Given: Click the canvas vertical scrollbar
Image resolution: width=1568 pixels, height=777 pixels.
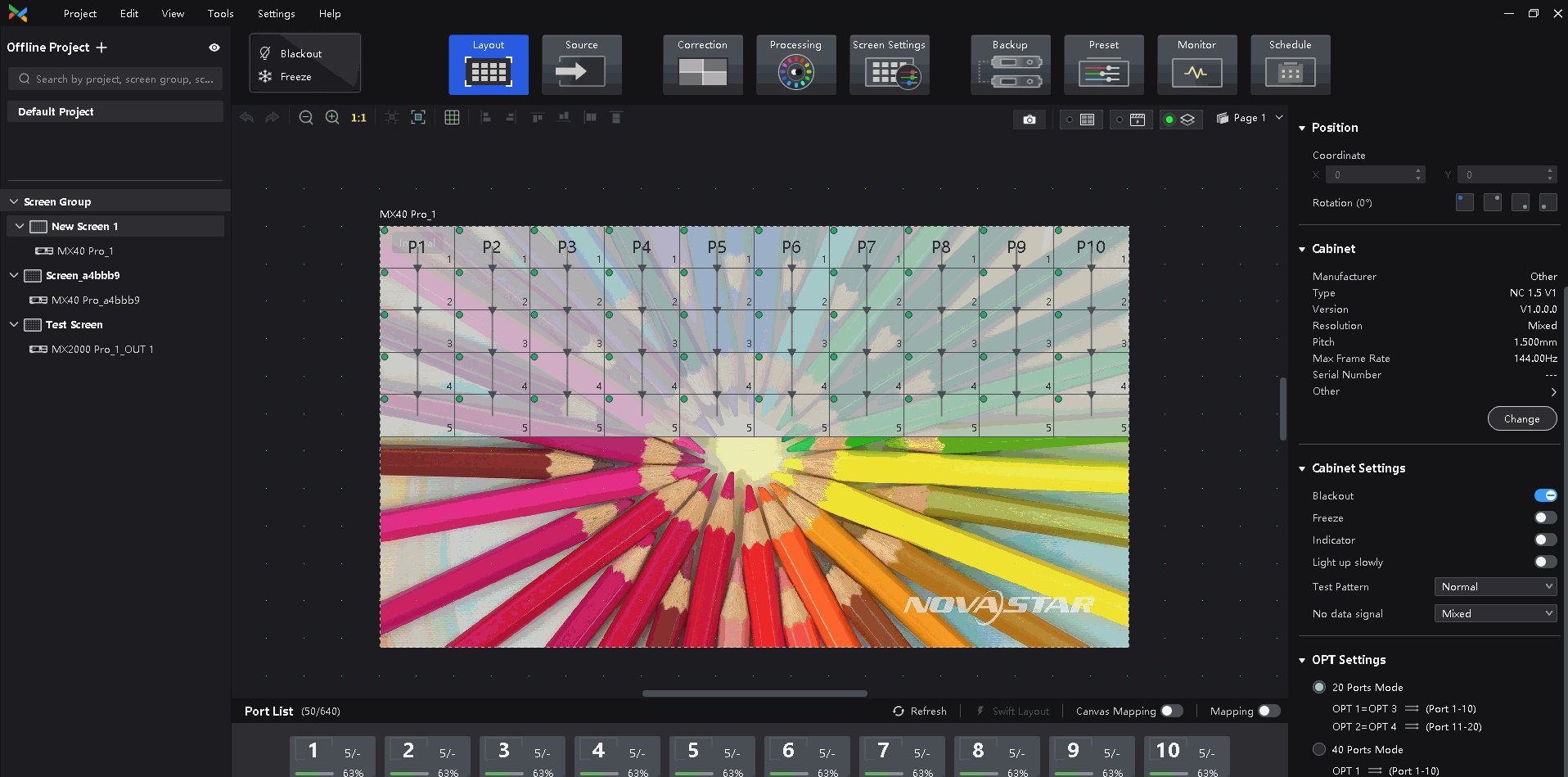Looking at the screenshot, I should coord(1283,409).
